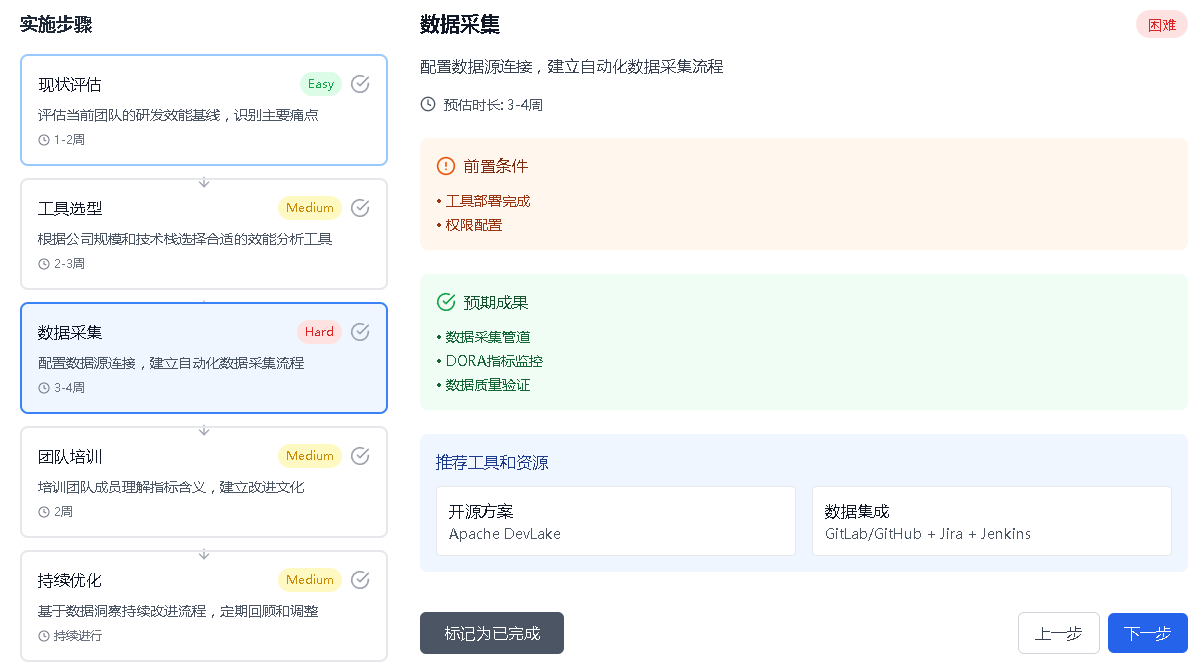Click the 标记为已完成 button
The image size is (1201, 672).
492,633
